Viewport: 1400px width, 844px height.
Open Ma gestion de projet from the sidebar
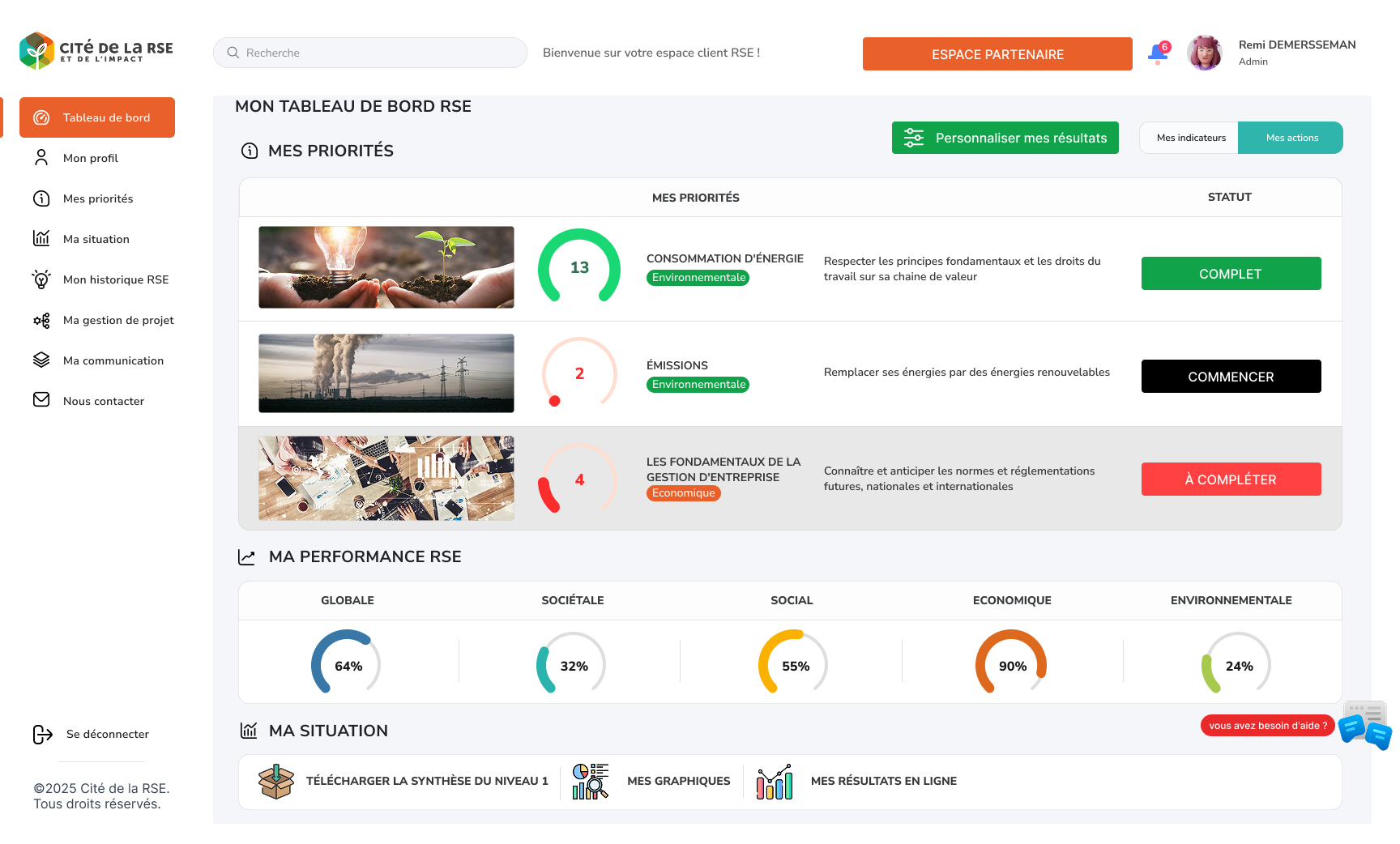tap(118, 320)
